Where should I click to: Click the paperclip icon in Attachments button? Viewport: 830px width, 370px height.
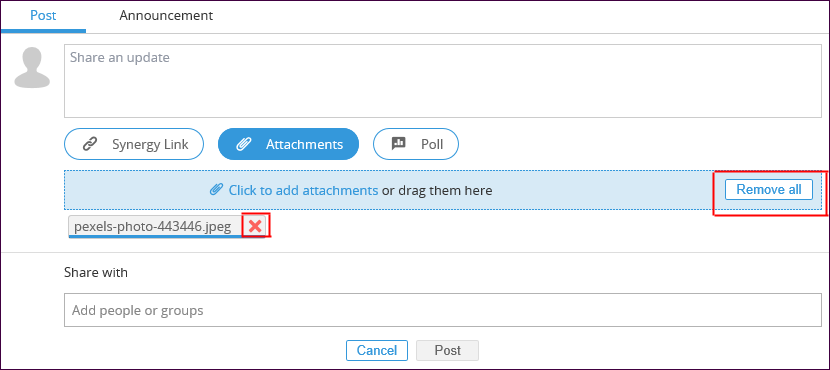(243, 144)
